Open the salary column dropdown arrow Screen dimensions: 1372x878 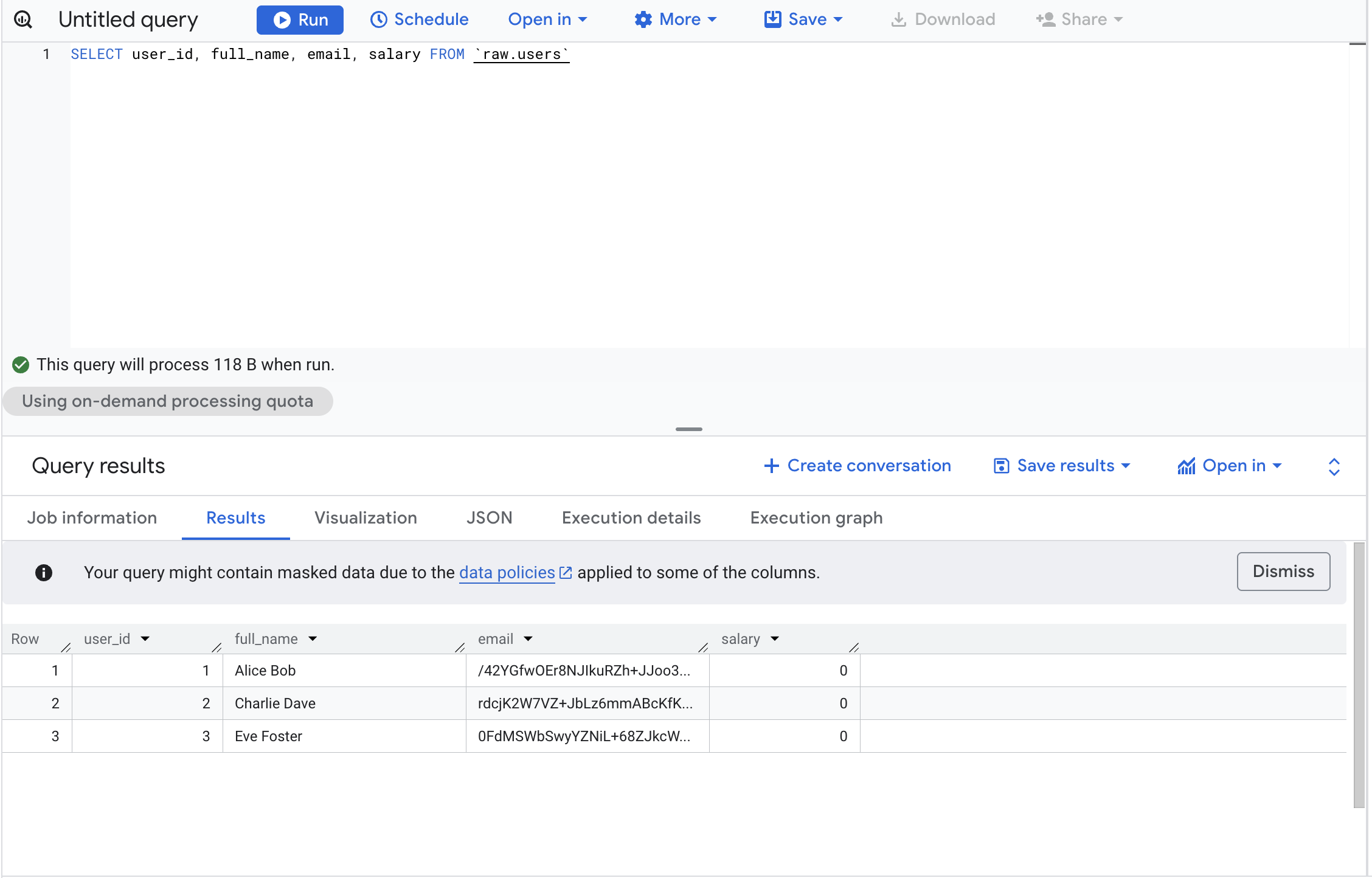click(x=775, y=639)
